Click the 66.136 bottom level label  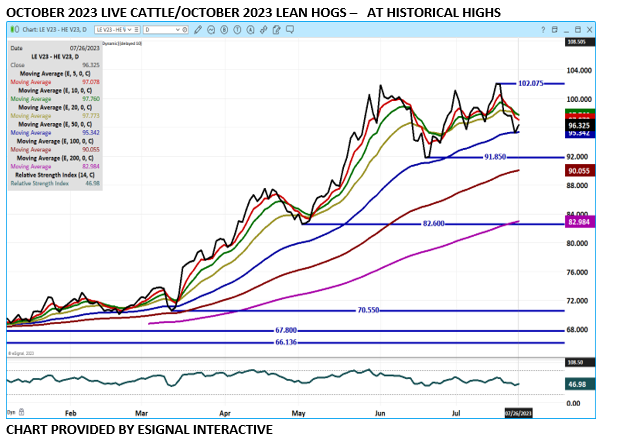pos(287,342)
